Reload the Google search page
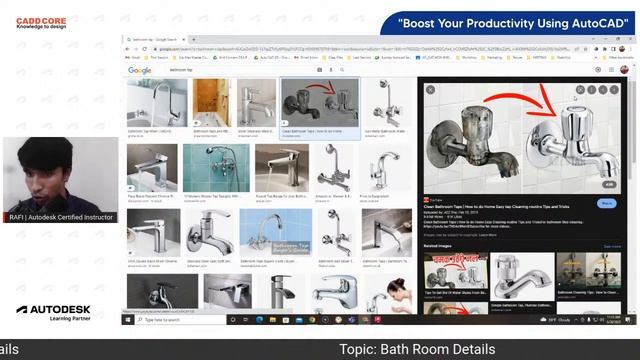 point(144,49)
